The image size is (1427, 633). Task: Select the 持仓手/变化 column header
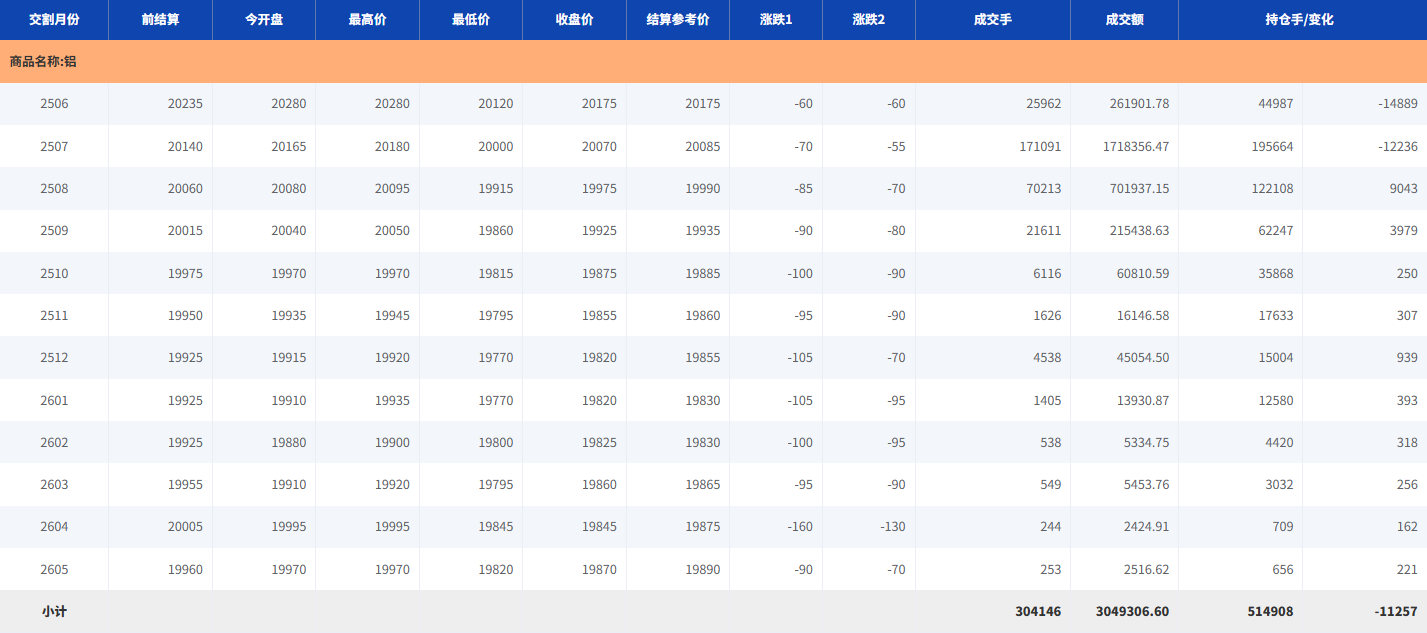tap(1300, 20)
